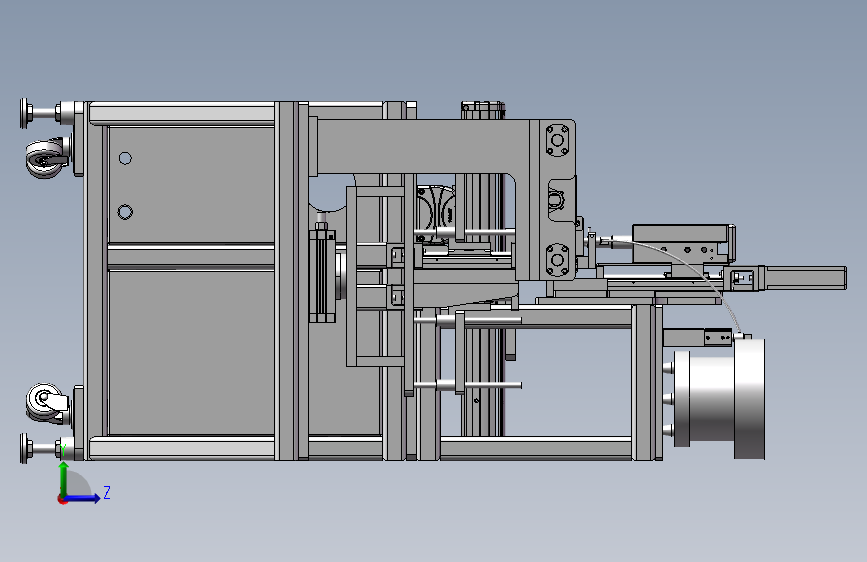Select the upper leveling foot pad

click(x=24, y=113)
